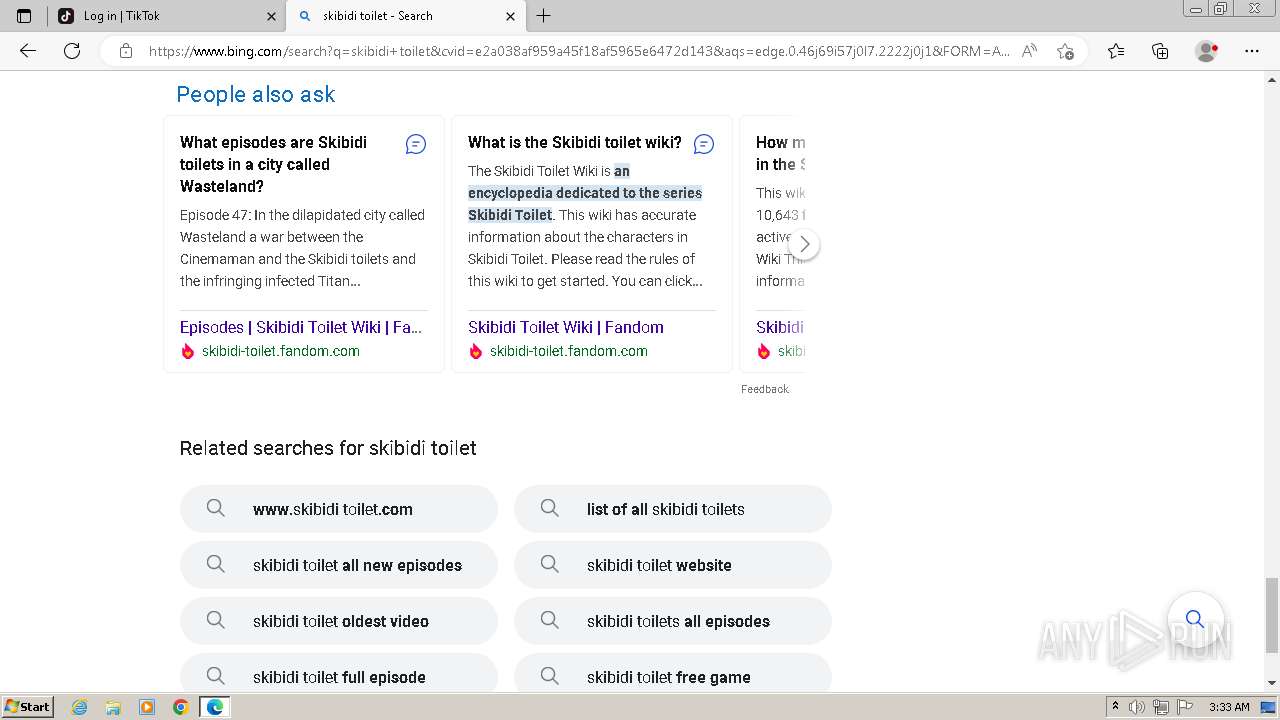Screen dimensions: 1280x720
Task: Launch Internet Explorer from taskbar
Action: (x=80, y=707)
